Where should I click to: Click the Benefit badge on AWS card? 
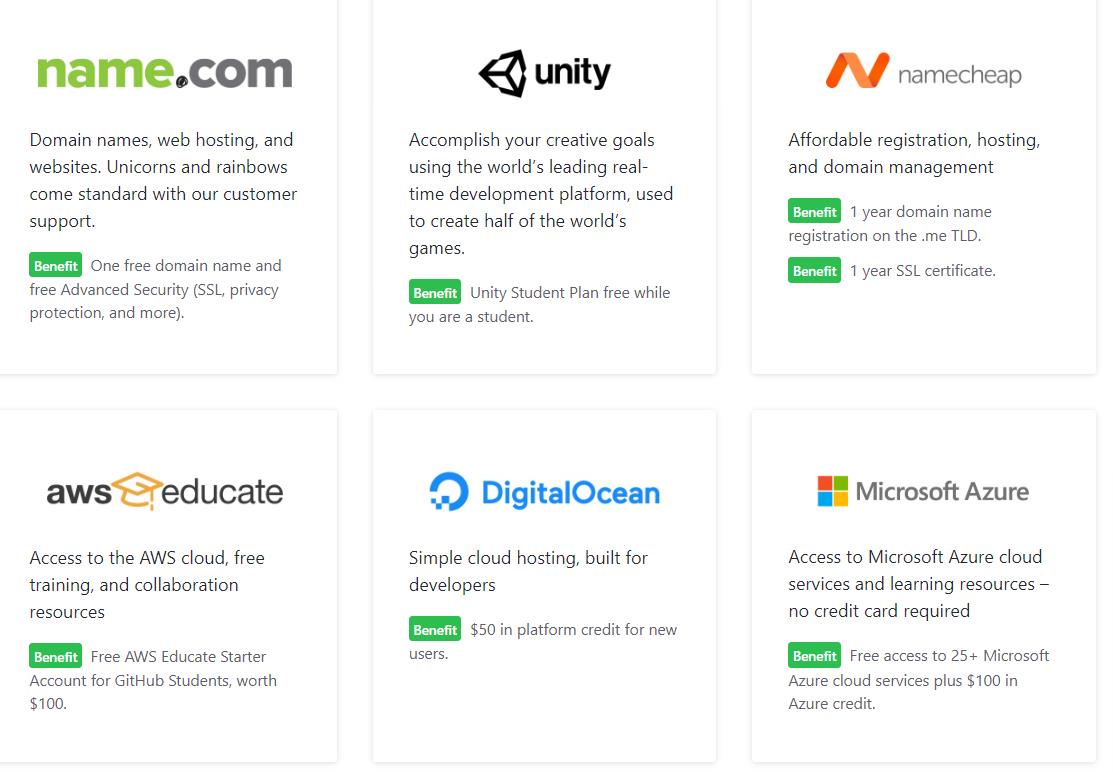click(55, 657)
